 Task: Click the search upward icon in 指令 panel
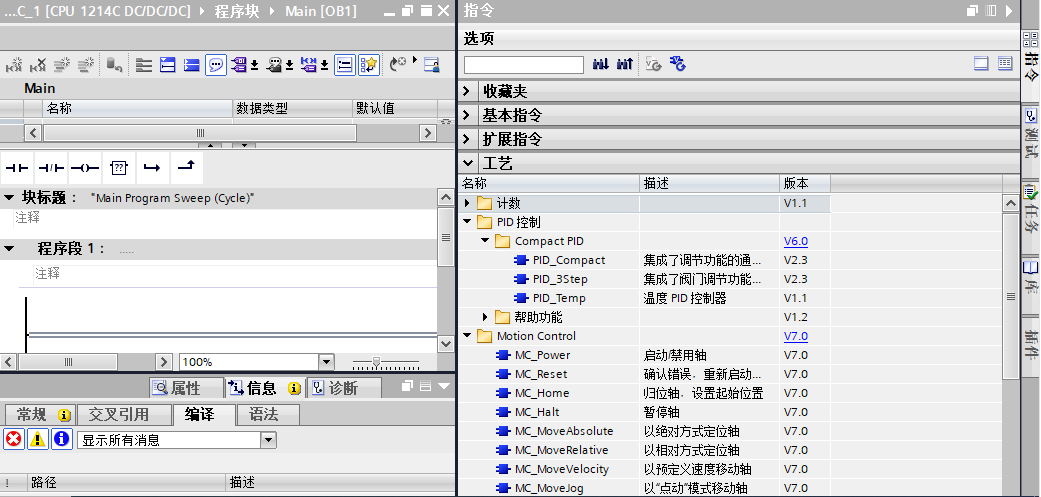pos(624,64)
